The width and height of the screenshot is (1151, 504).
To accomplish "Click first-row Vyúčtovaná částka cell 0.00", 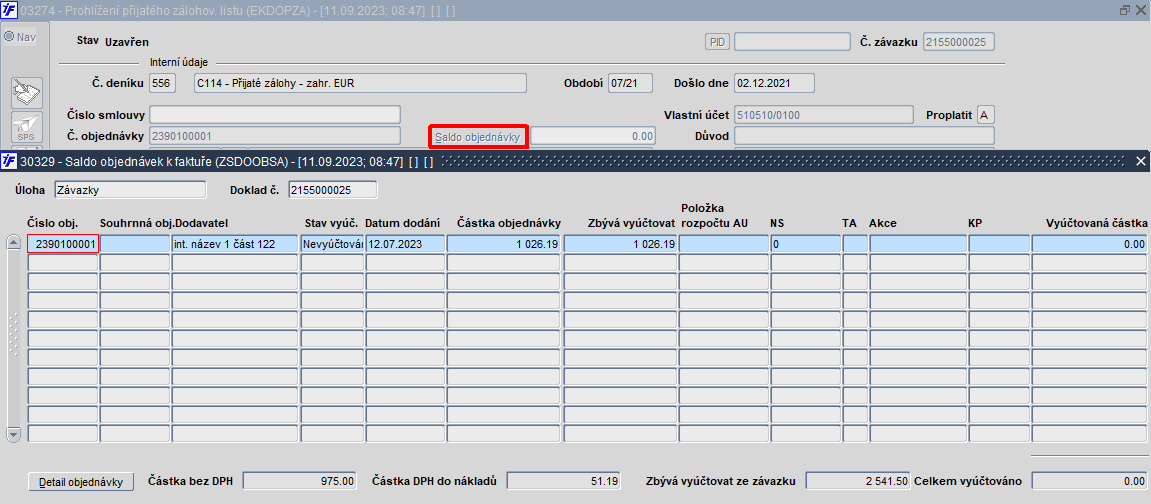I will (x=1089, y=244).
